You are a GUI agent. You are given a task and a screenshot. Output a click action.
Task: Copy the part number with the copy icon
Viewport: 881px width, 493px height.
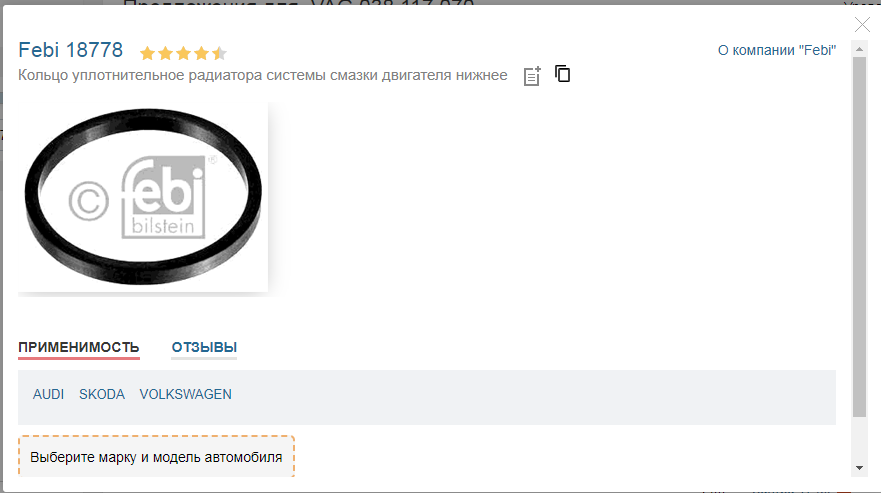562,74
